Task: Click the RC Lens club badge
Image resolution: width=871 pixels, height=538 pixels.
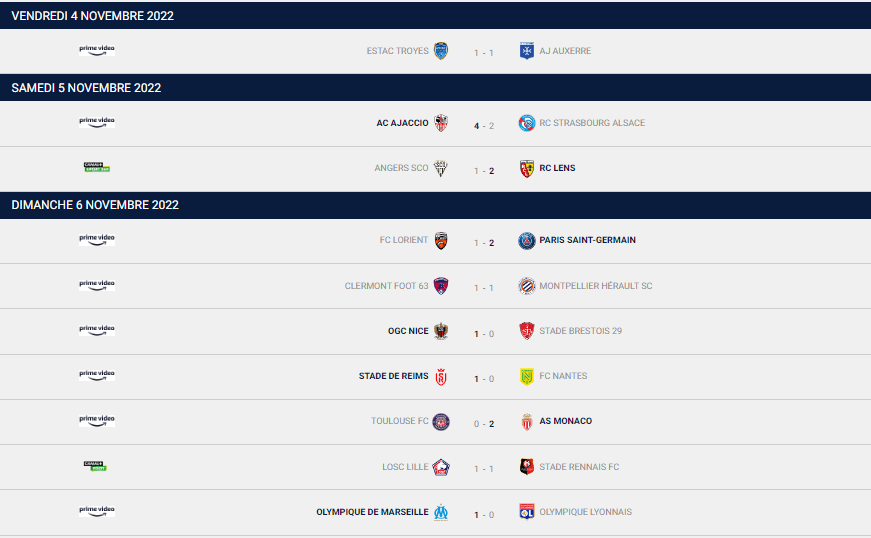Action: click(527, 168)
